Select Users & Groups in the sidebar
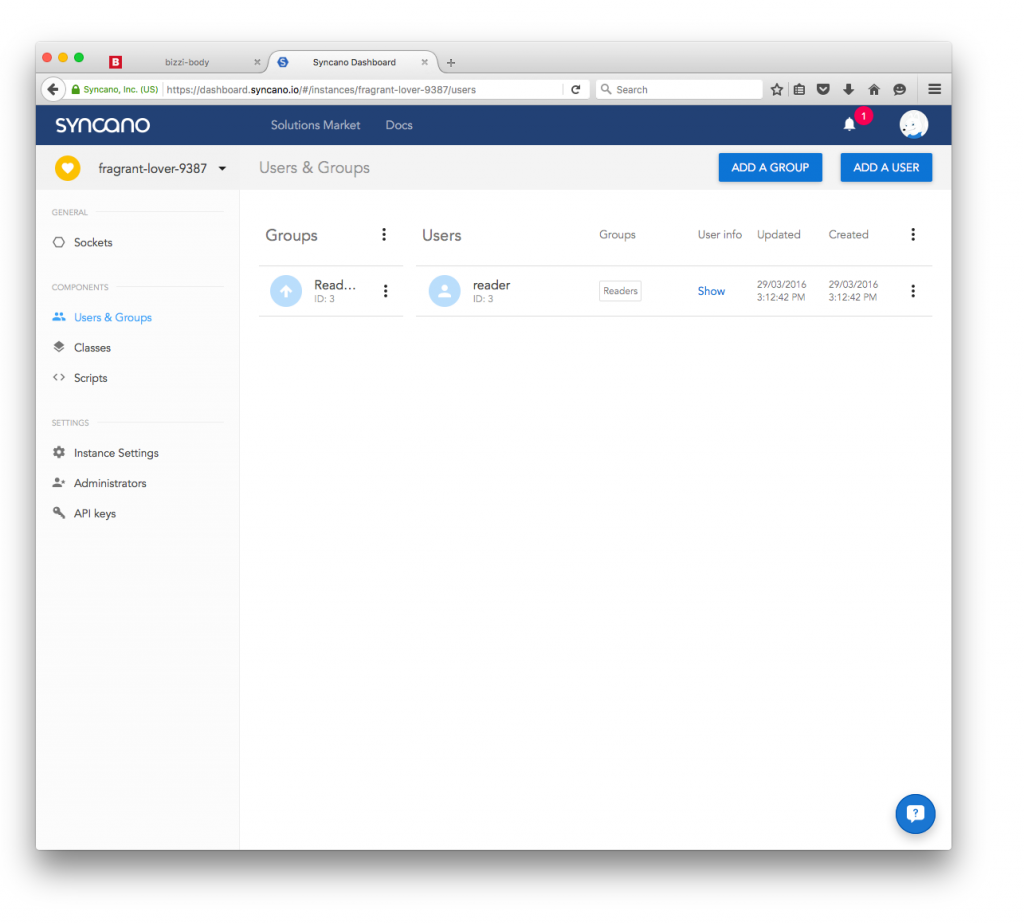The height and width of the screenshot is (924, 1024). [112, 317]
